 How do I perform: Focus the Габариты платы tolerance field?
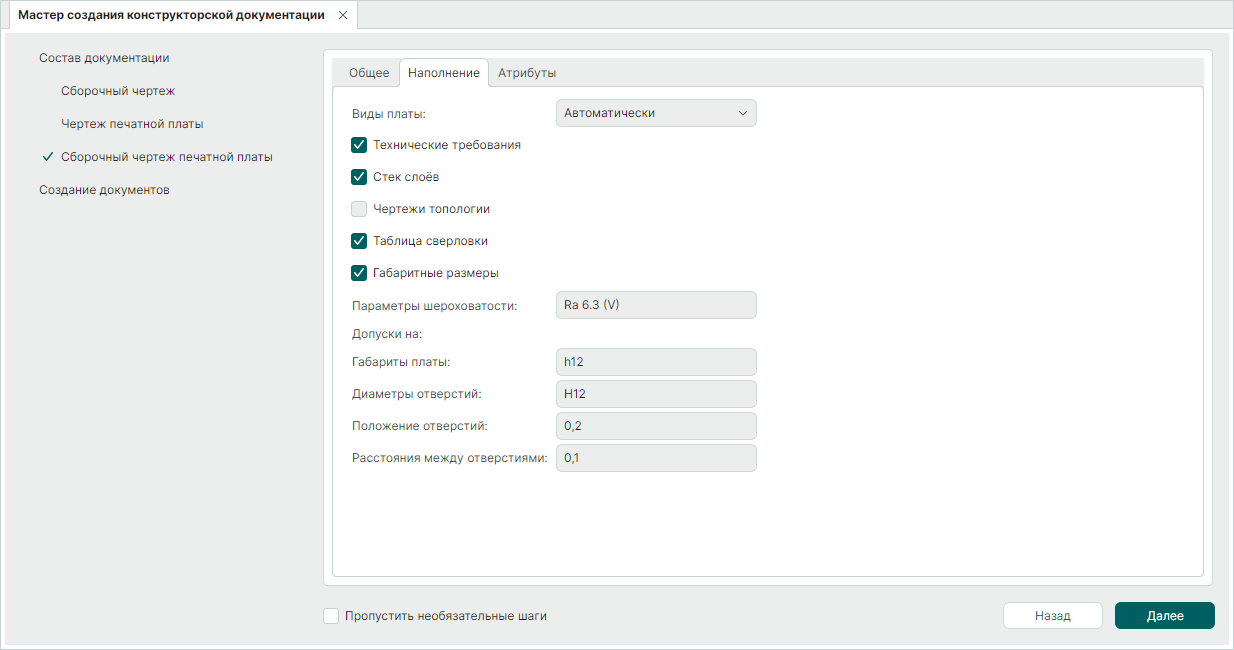point(655,362)
